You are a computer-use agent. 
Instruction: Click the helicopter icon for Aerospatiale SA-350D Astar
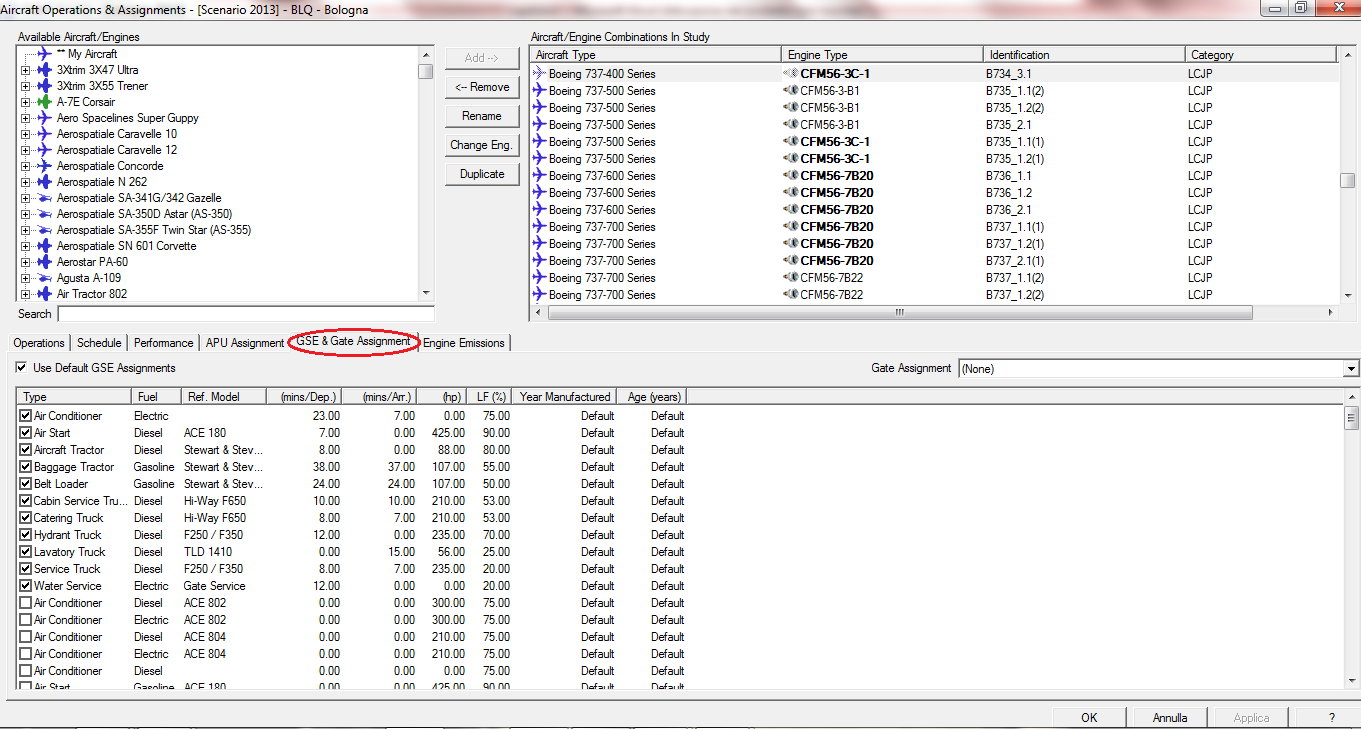[43, 214]
